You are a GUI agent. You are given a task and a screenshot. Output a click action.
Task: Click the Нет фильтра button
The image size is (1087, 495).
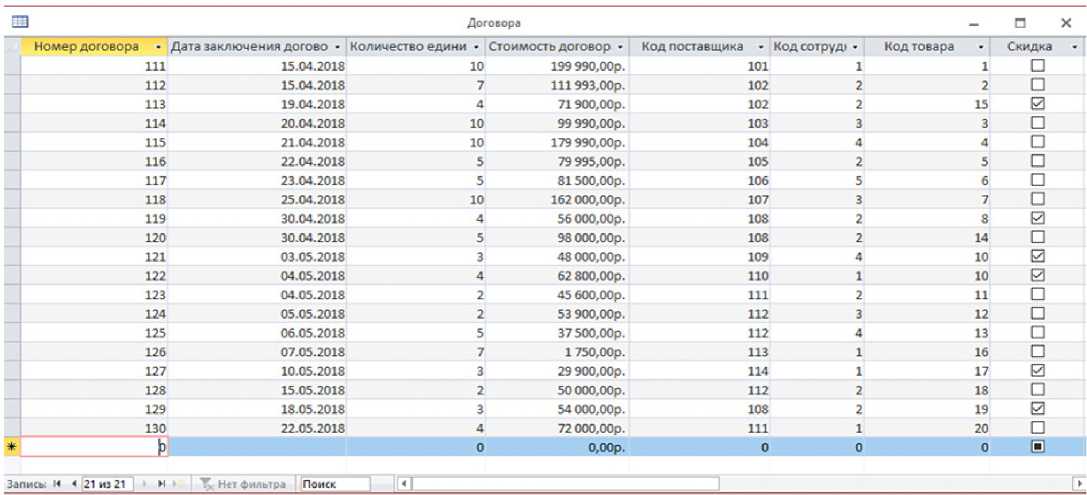tap(243, 484)
